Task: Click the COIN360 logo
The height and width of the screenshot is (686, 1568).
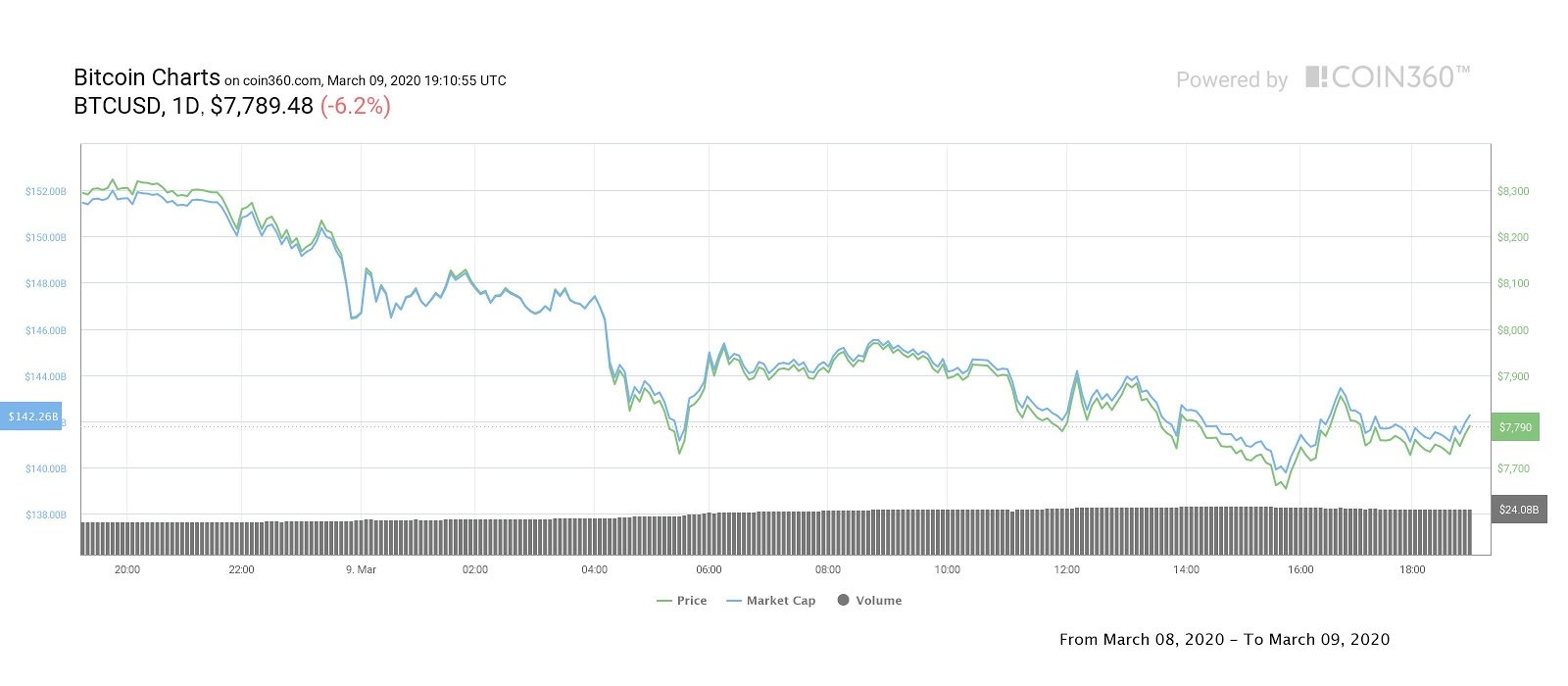Action: 1388,77
